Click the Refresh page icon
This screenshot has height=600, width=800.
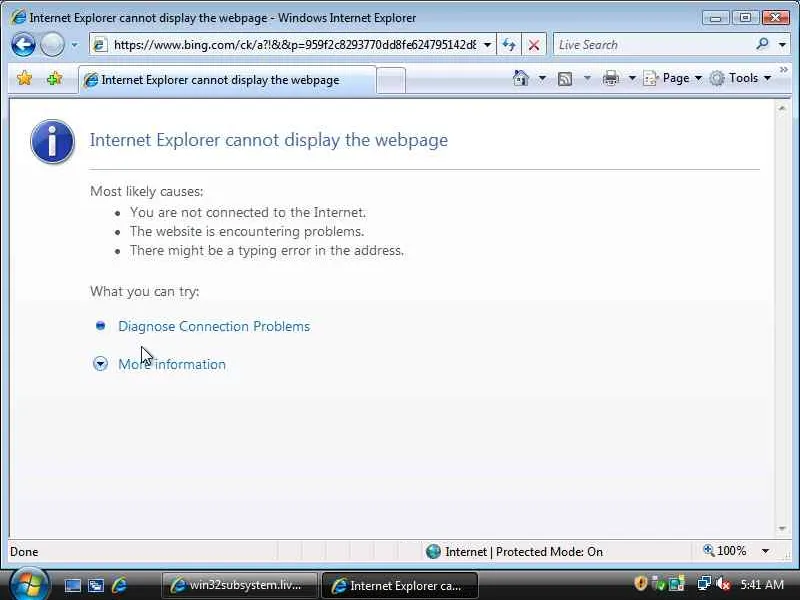tap(509, 45)
